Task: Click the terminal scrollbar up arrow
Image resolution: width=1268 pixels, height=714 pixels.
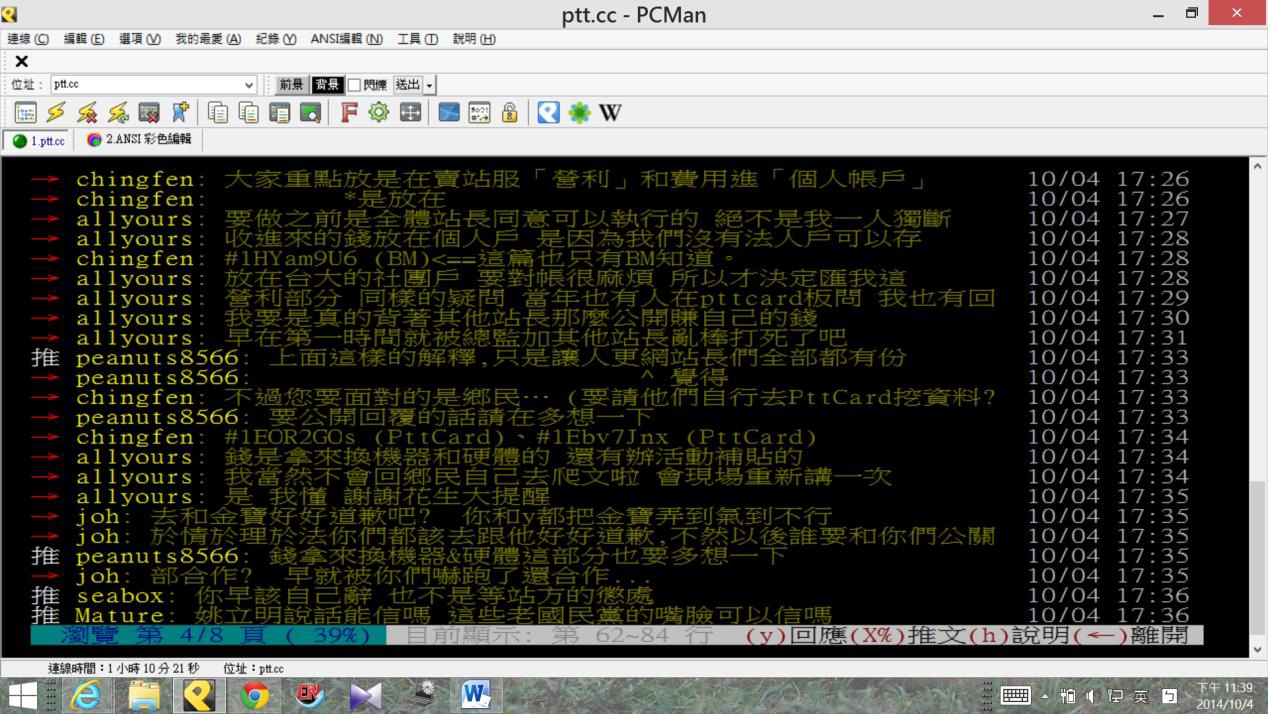Action: coord(1258,168)
